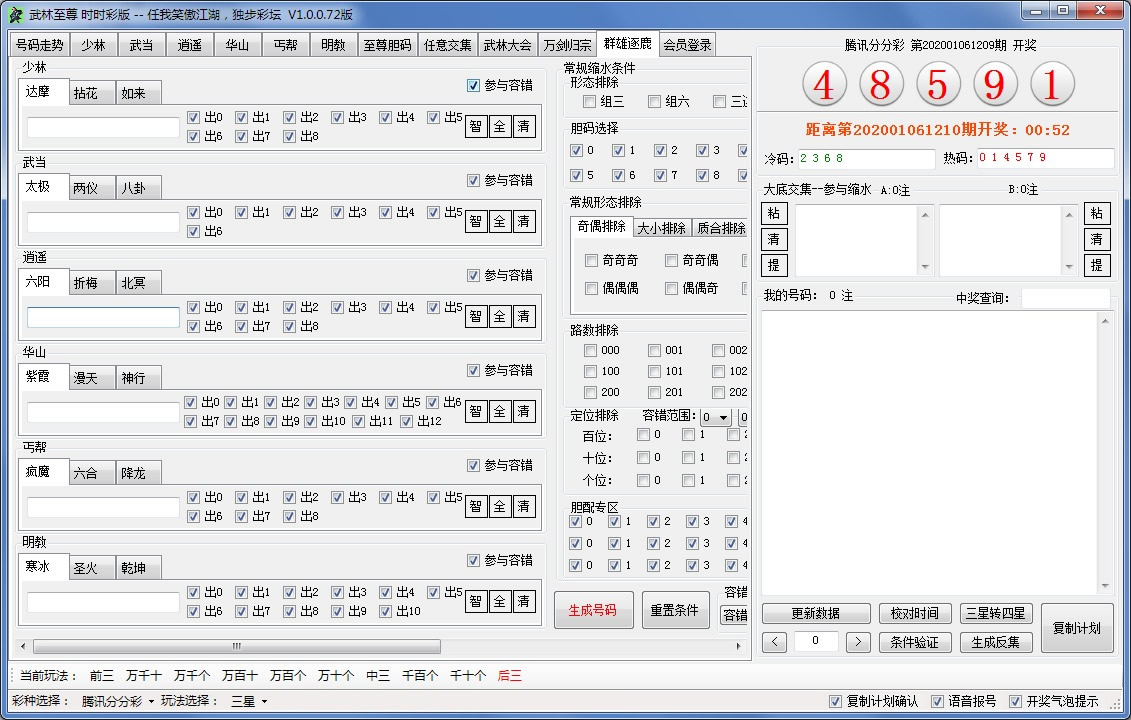
Task: Click the 中奖查询 input field
Action: pyautogui.click(x=1065, y=298)
